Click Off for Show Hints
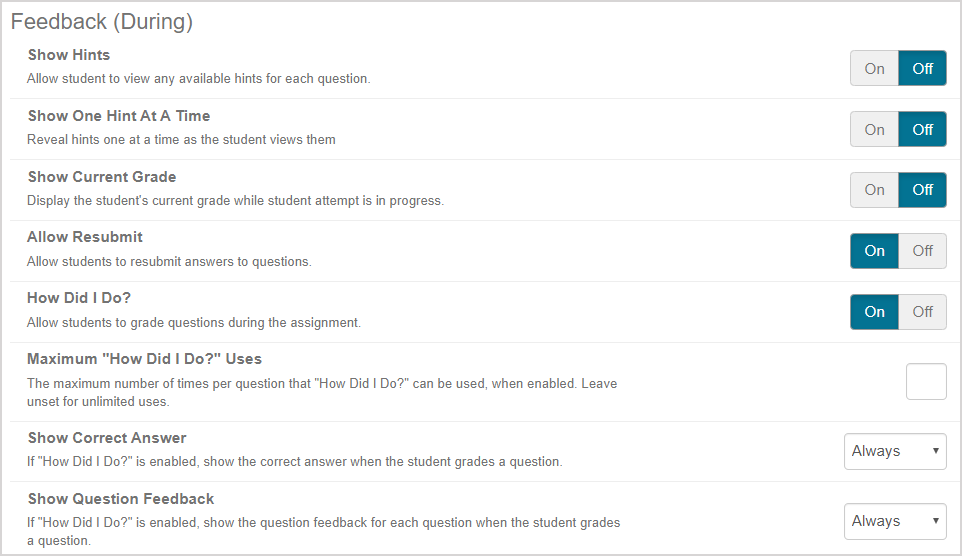The image size is (962, 556). (922, 68)
